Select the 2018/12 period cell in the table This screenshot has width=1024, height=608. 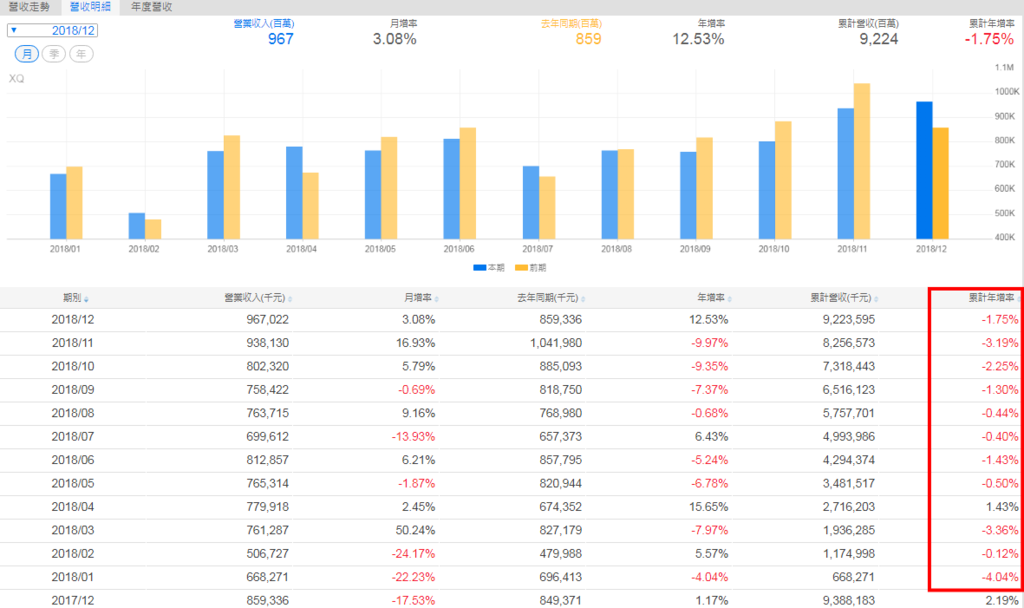[72, 319]
